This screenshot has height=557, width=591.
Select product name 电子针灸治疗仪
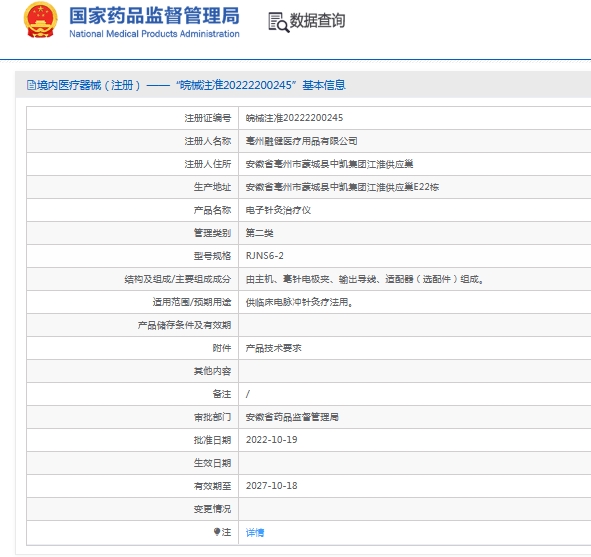coord(278,210)
